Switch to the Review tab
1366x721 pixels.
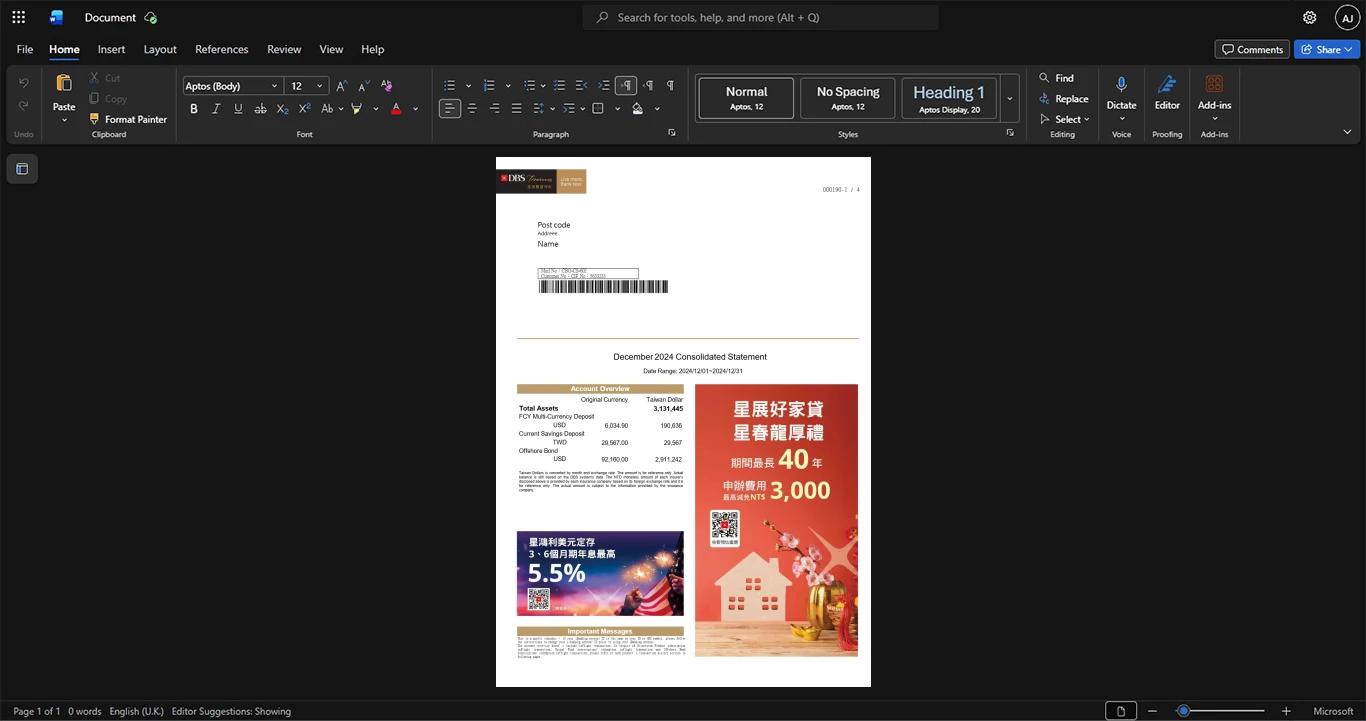tap(284, 49)
